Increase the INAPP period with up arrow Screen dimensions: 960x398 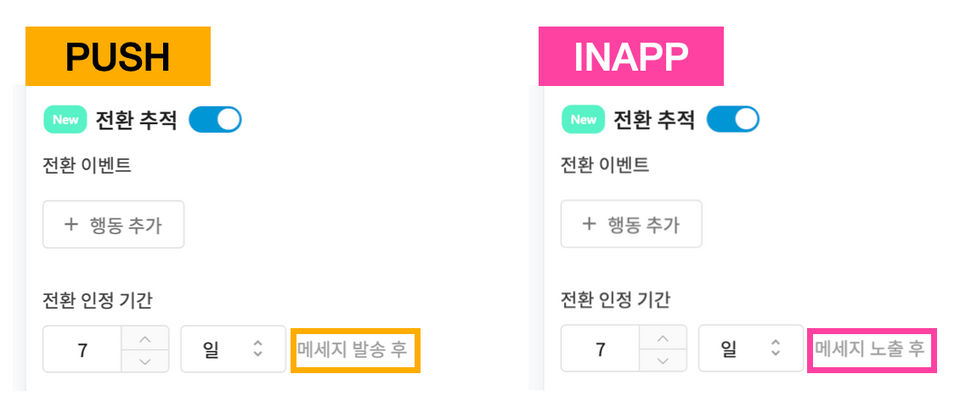(663, 338)
